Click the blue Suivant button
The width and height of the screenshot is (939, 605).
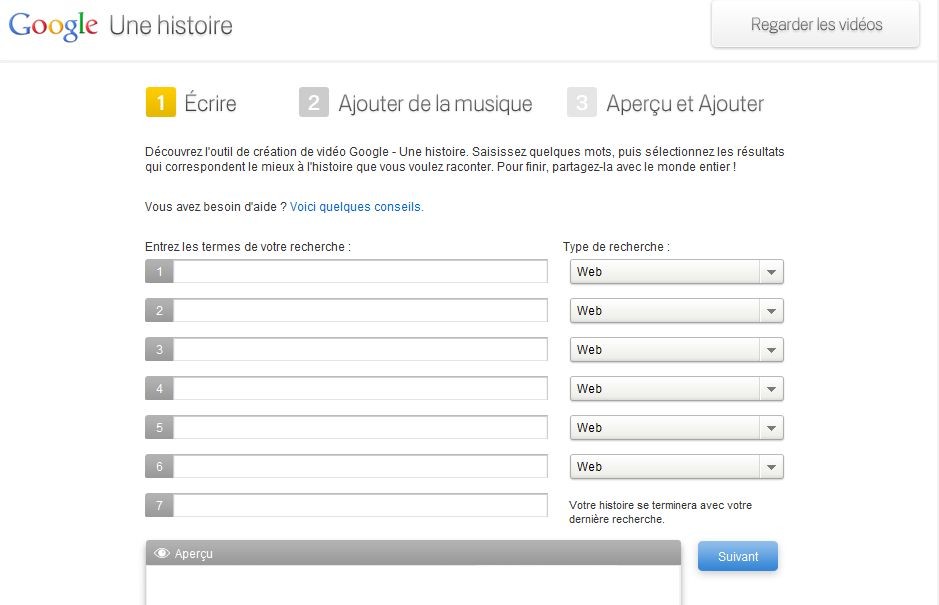pyautogui.click(x=737, y=557)
